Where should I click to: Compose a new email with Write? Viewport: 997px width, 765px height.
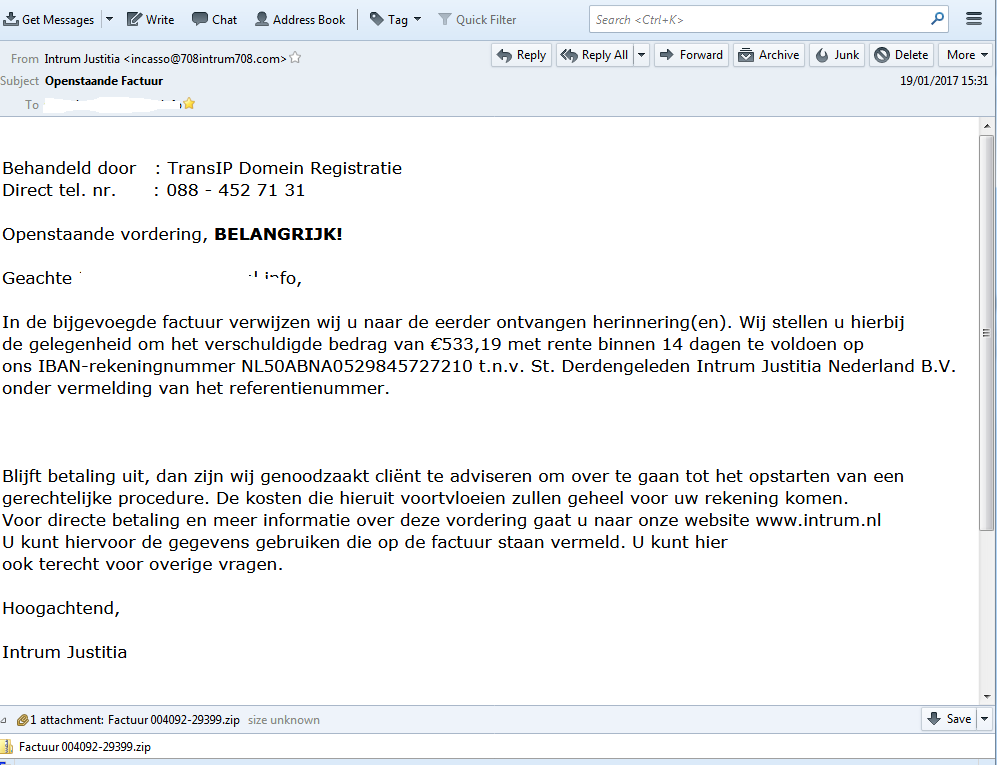pos(150,20)
